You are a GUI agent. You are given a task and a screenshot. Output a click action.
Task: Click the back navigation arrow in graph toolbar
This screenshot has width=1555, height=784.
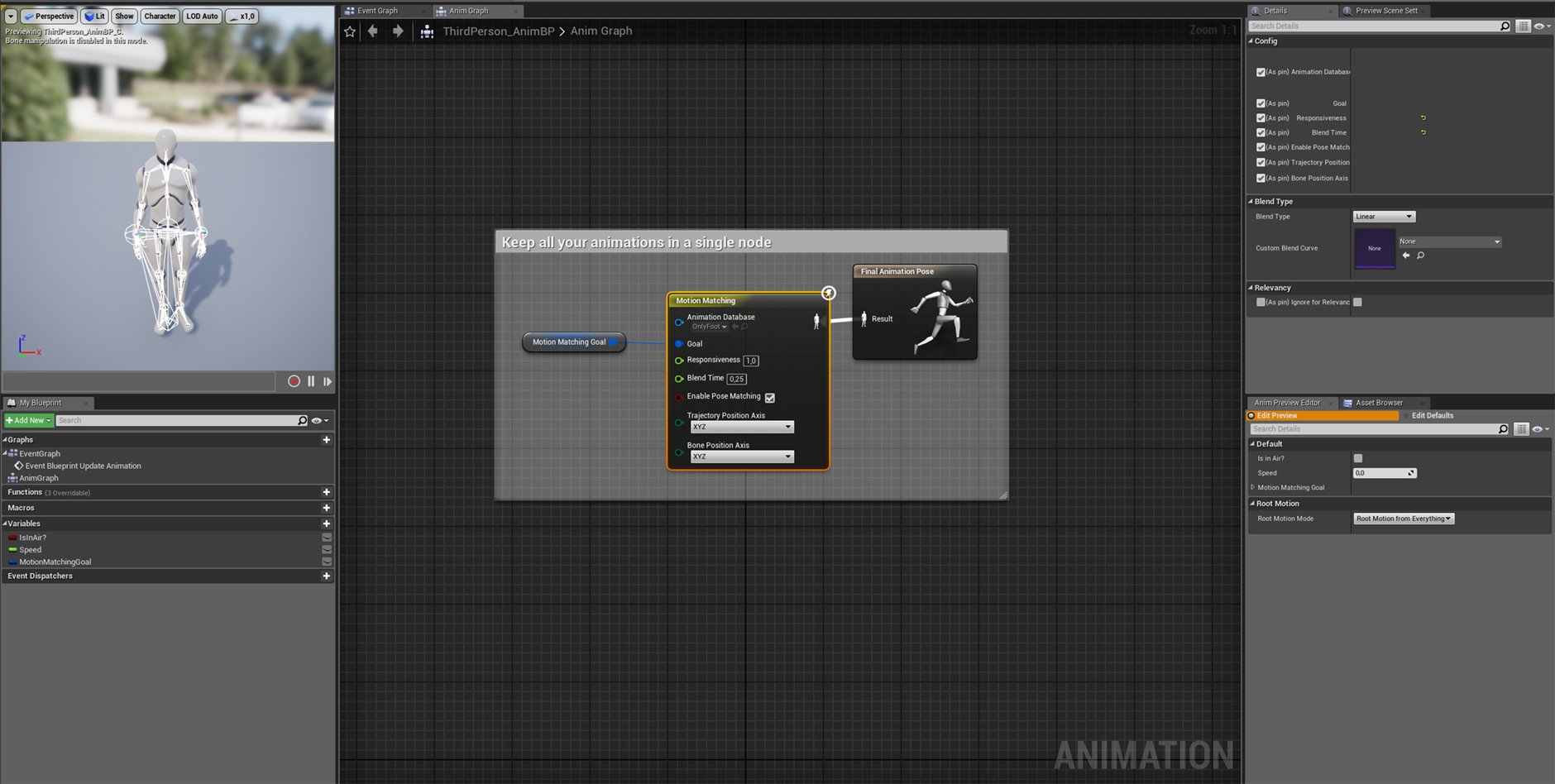[373, 31]
